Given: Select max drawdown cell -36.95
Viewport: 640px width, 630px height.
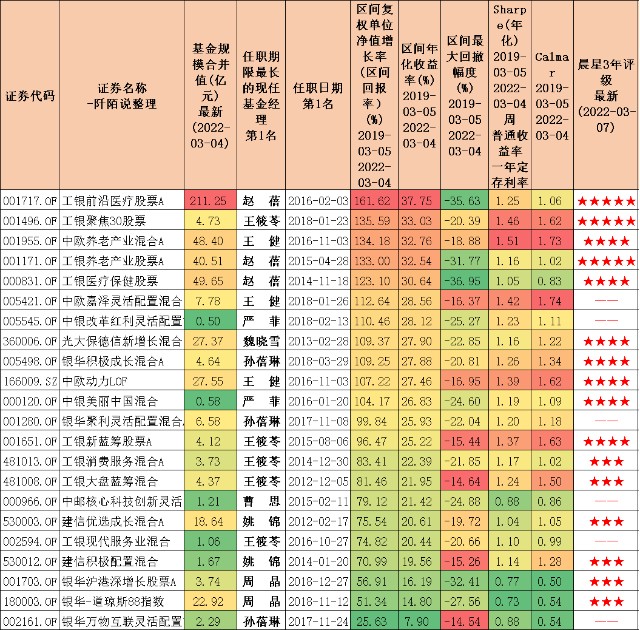Looking at the screenshot, I should (x=465, y=281).
